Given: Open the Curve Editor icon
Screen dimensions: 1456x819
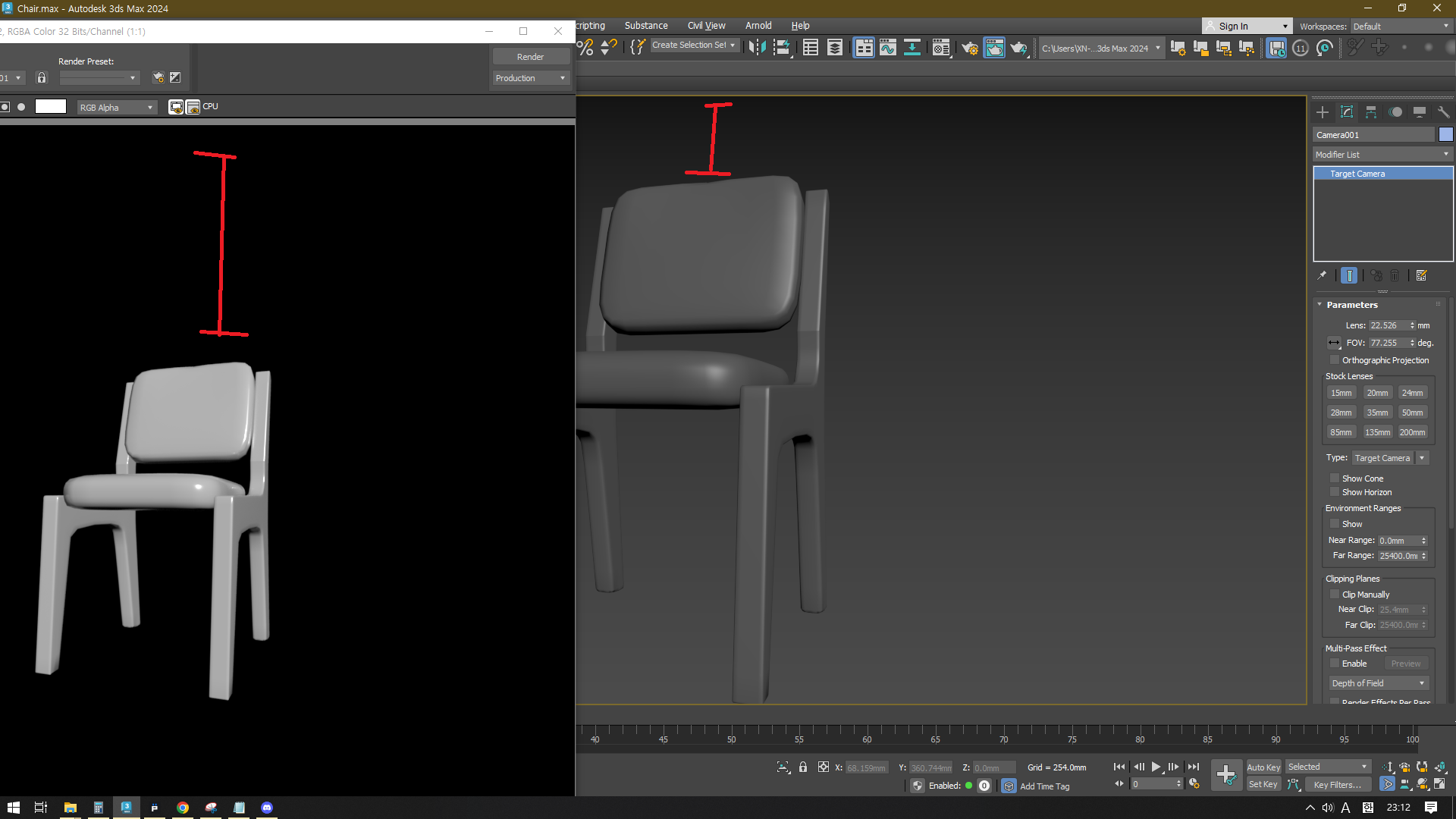Looking at the screenshot, I should (888, 48).
